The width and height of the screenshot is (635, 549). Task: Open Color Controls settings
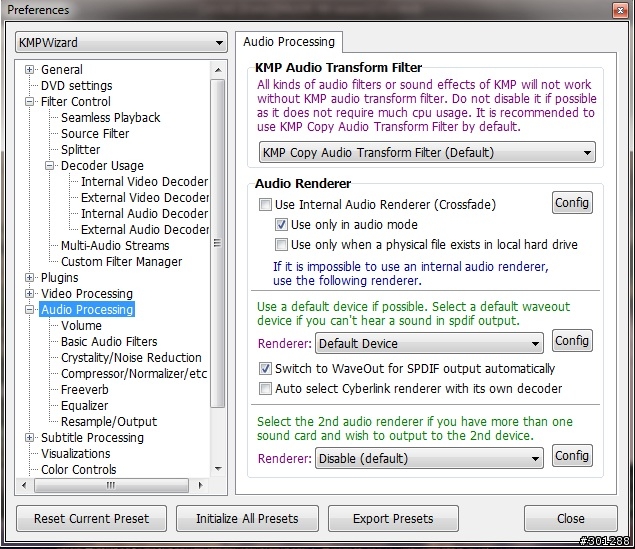click(79, 470)
